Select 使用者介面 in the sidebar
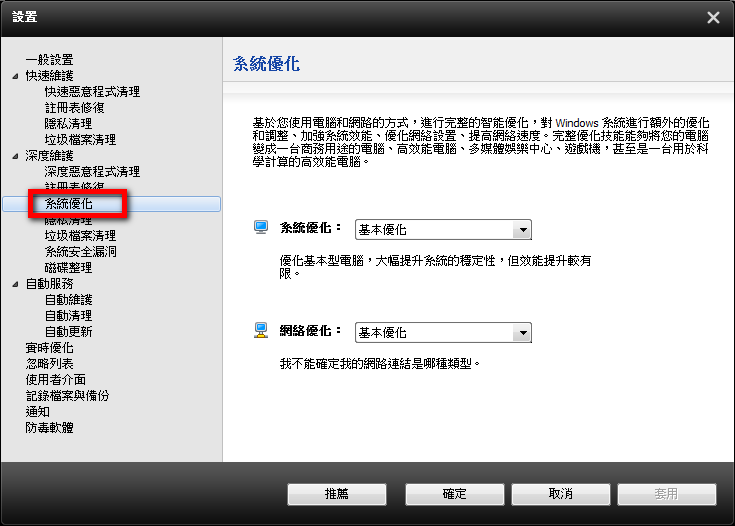735x526 pixels. coord(55,380)
